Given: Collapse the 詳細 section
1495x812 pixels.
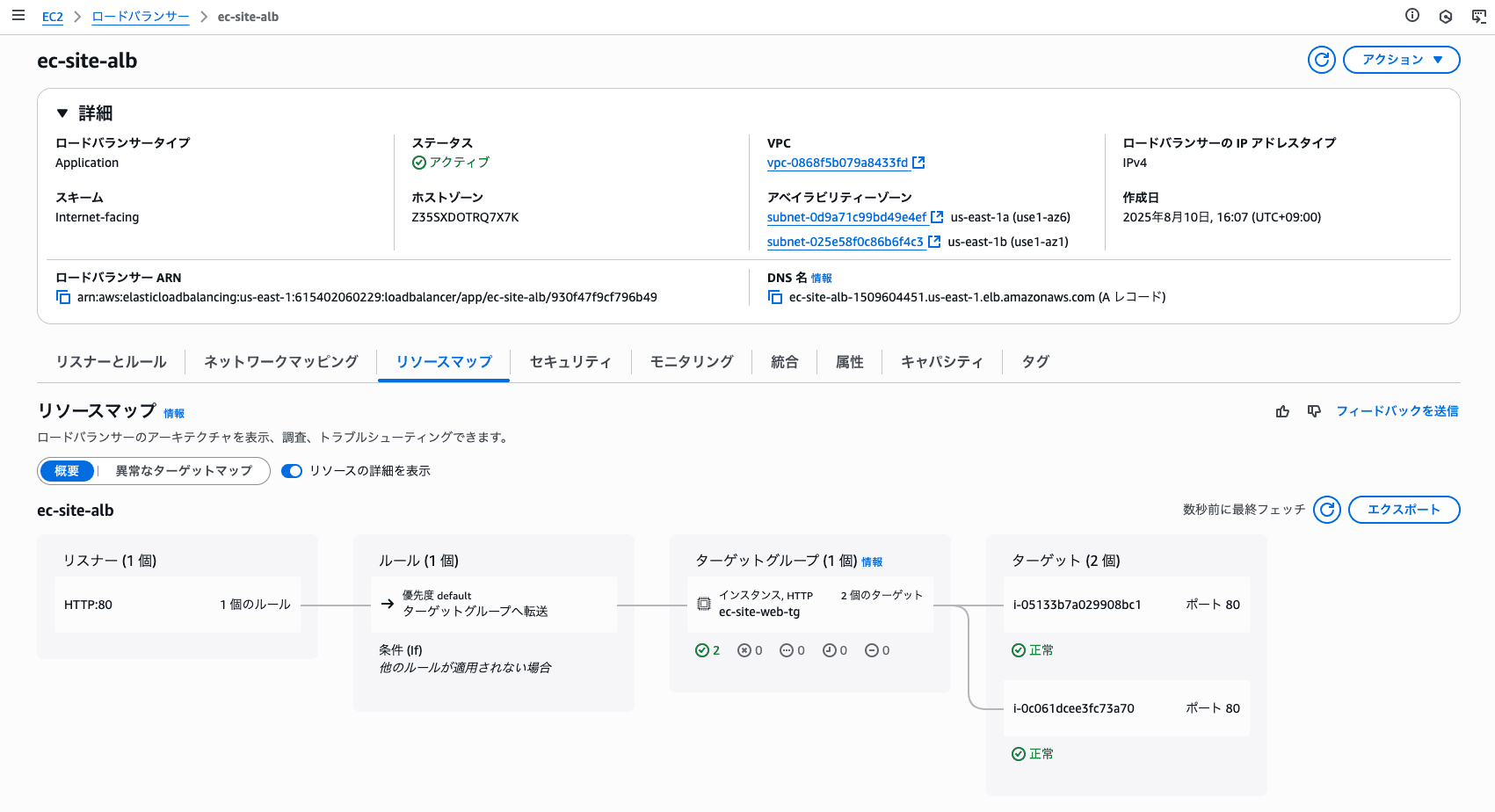Looking at the screenshot, I should [62, 113].
